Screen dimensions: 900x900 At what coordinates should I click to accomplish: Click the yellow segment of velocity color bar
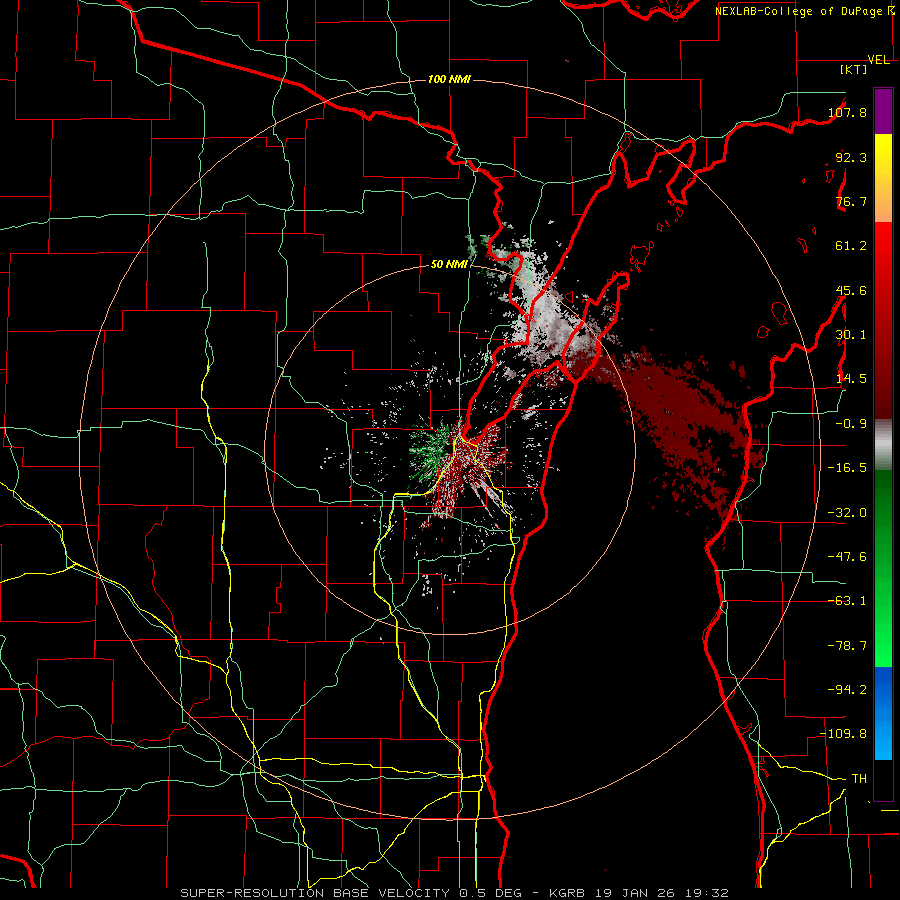(883, 178)
